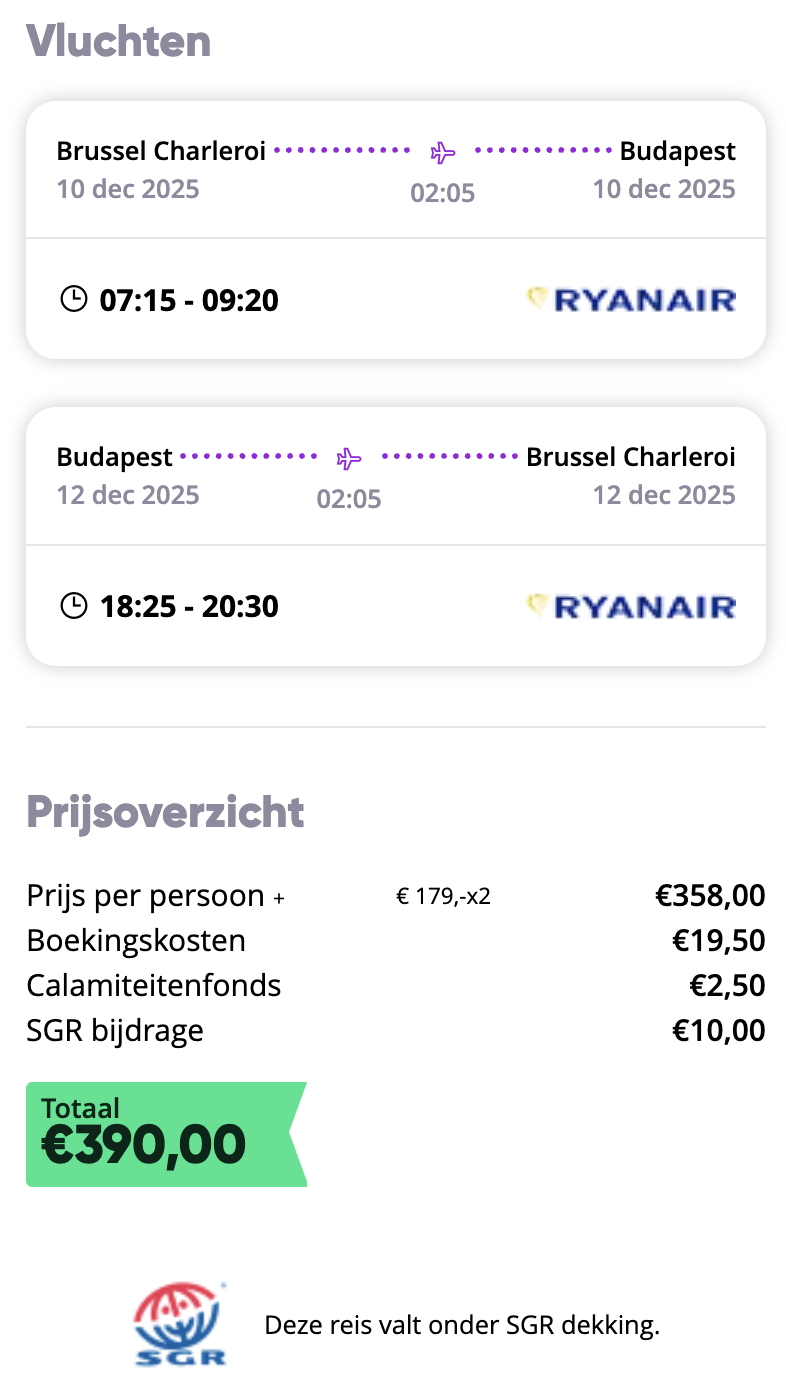786x1398 pixels.
Task: Click the plus icon after Prijs per persoon
Action: point(278,899)
